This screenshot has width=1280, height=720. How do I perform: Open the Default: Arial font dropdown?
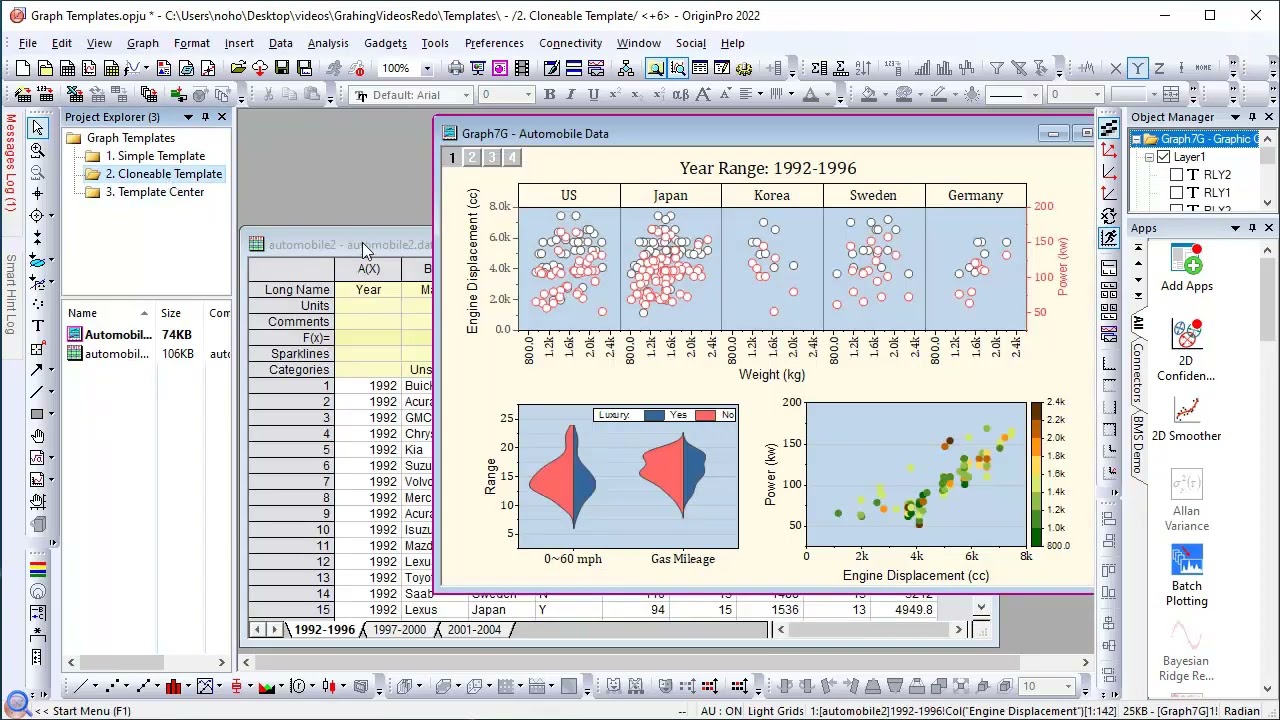click(x=466, y=95)
